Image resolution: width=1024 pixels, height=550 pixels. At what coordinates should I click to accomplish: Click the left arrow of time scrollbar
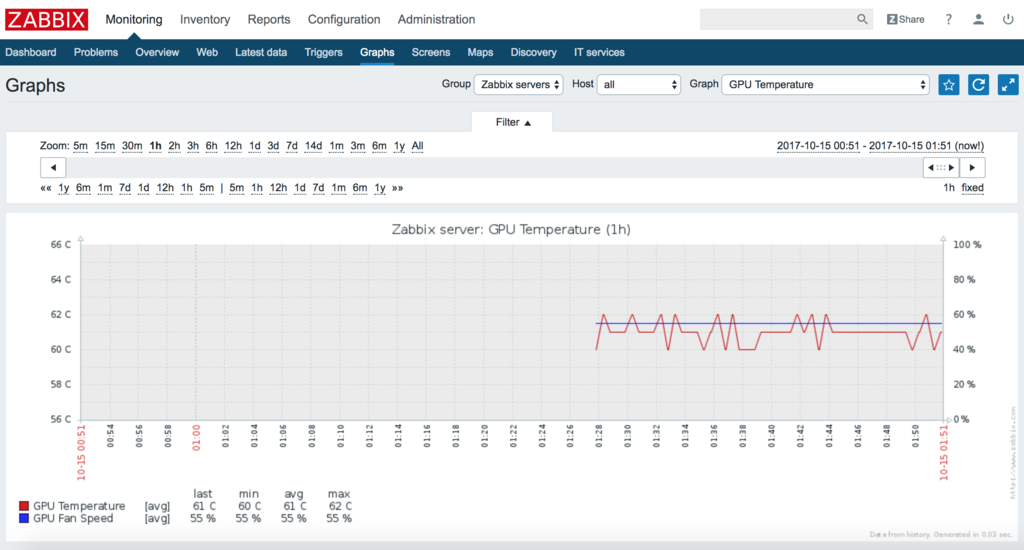(53, 168)
